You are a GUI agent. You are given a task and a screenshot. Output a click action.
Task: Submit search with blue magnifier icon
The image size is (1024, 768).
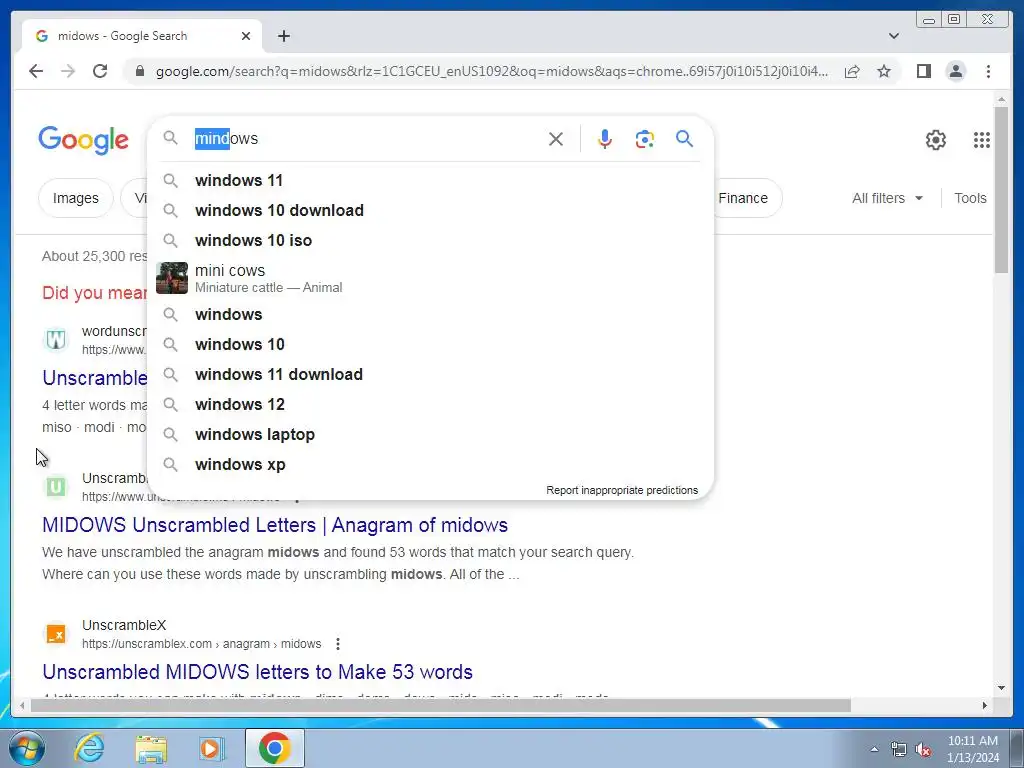684,138
